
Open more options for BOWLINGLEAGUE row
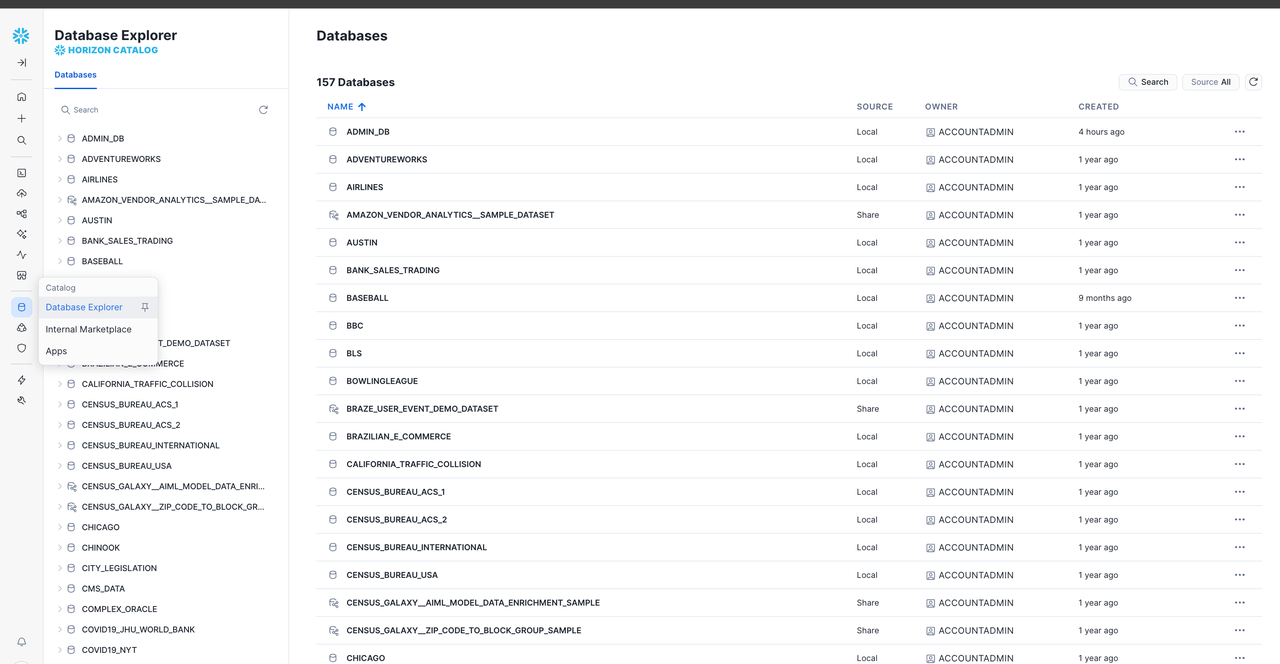1239,381
